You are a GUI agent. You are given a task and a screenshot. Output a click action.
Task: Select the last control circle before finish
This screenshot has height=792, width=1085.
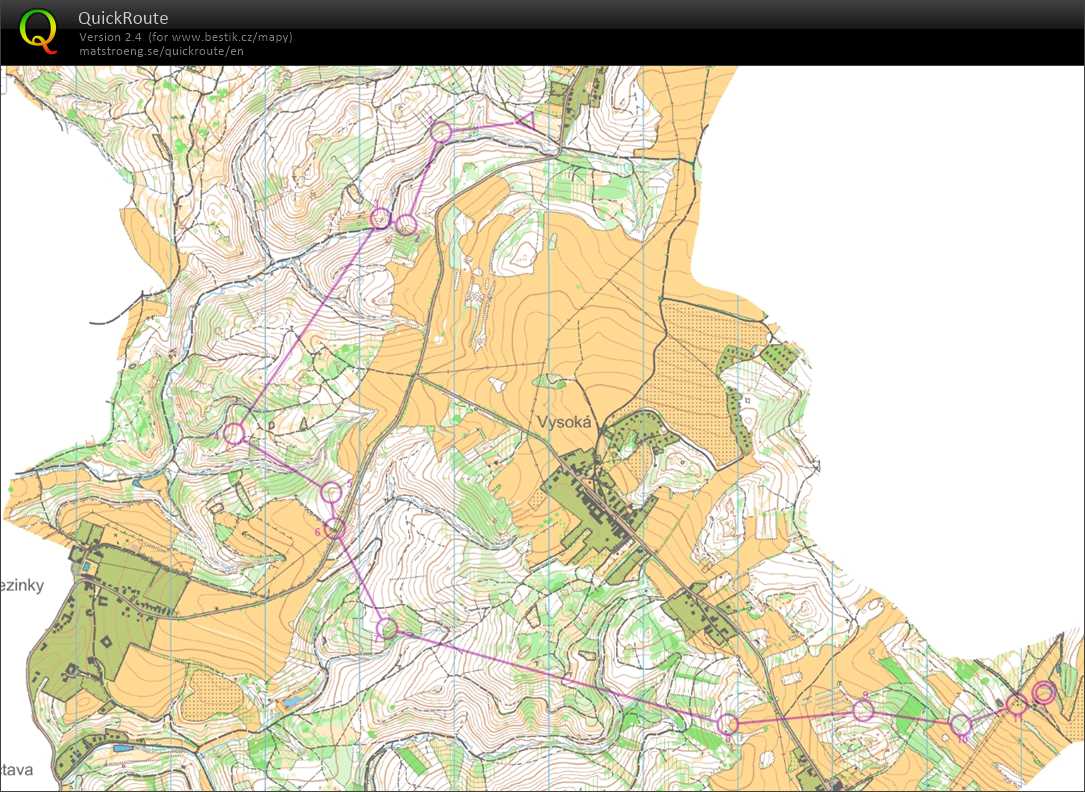(1016, 705)
